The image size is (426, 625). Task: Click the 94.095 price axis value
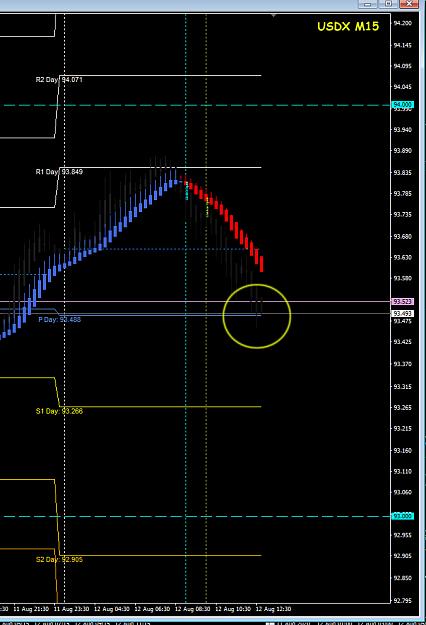pyautogui.click(x=402, y=66)
